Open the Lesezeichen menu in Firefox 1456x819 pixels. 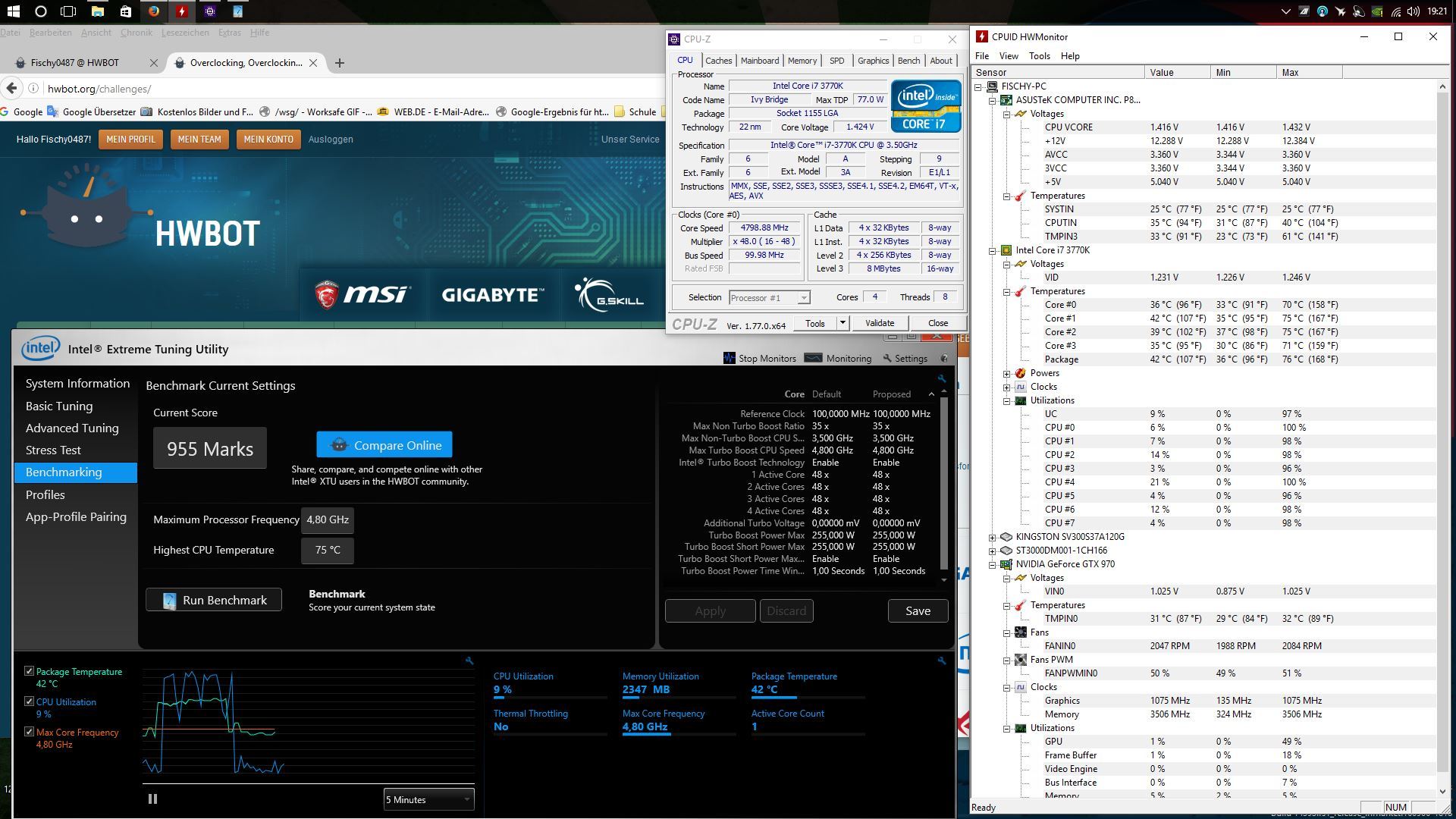[x=185, y=33]
